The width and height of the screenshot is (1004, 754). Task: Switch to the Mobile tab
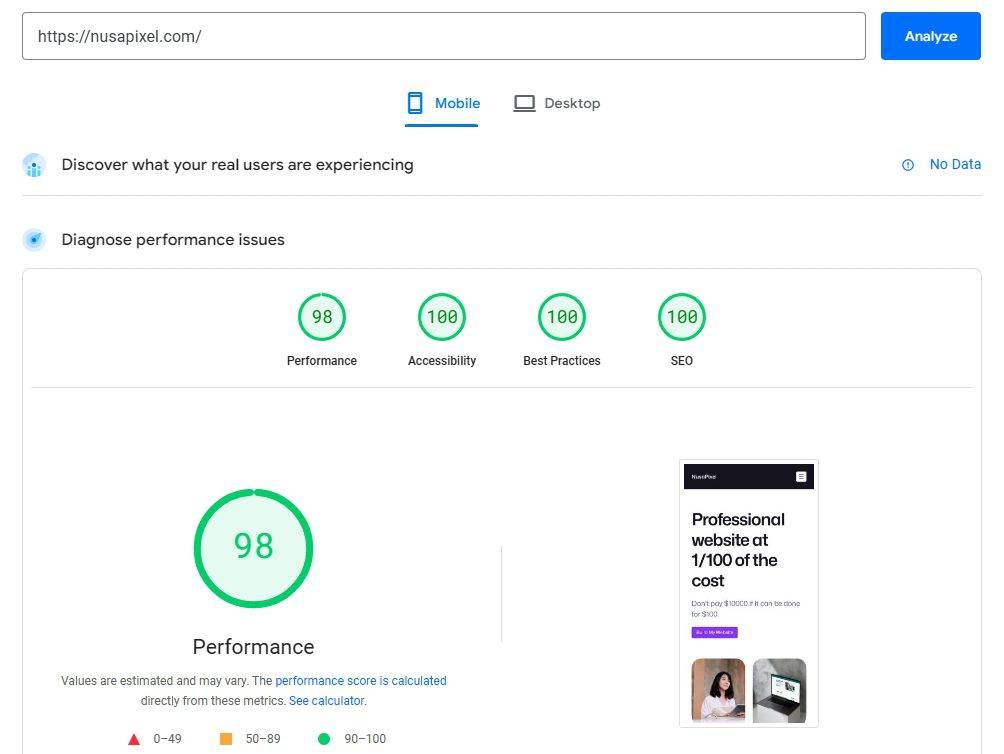442,103
